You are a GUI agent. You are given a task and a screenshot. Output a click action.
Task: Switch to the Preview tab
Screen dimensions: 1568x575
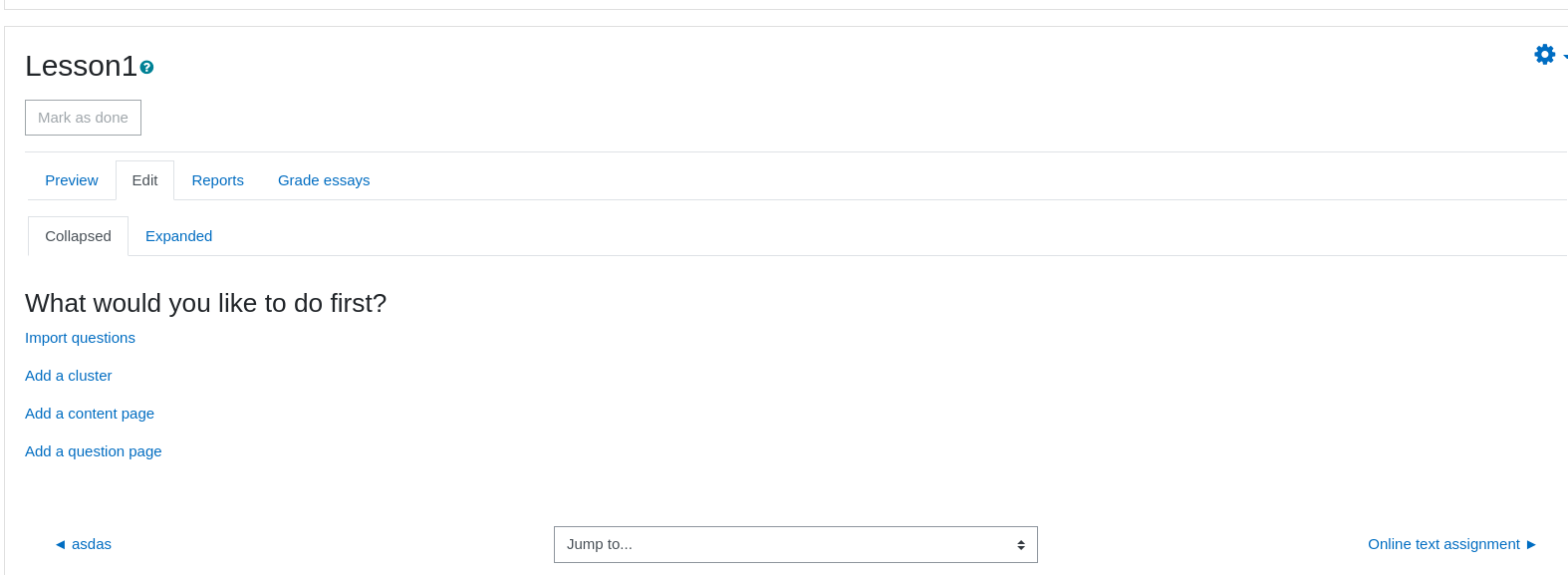point(72,180)
